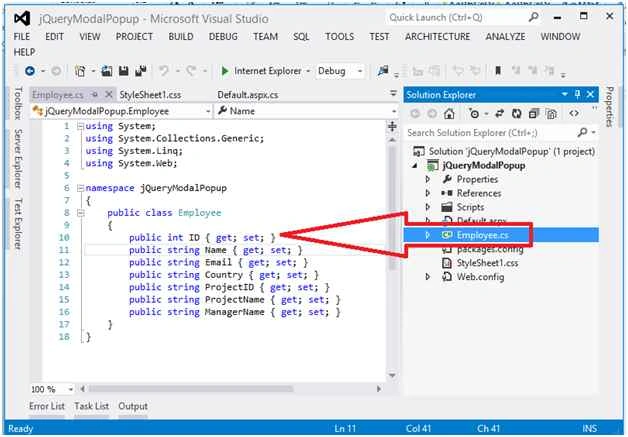Click the bookmark icon in the toolbar
Screen dimensions: 628x437
point(498,71)
